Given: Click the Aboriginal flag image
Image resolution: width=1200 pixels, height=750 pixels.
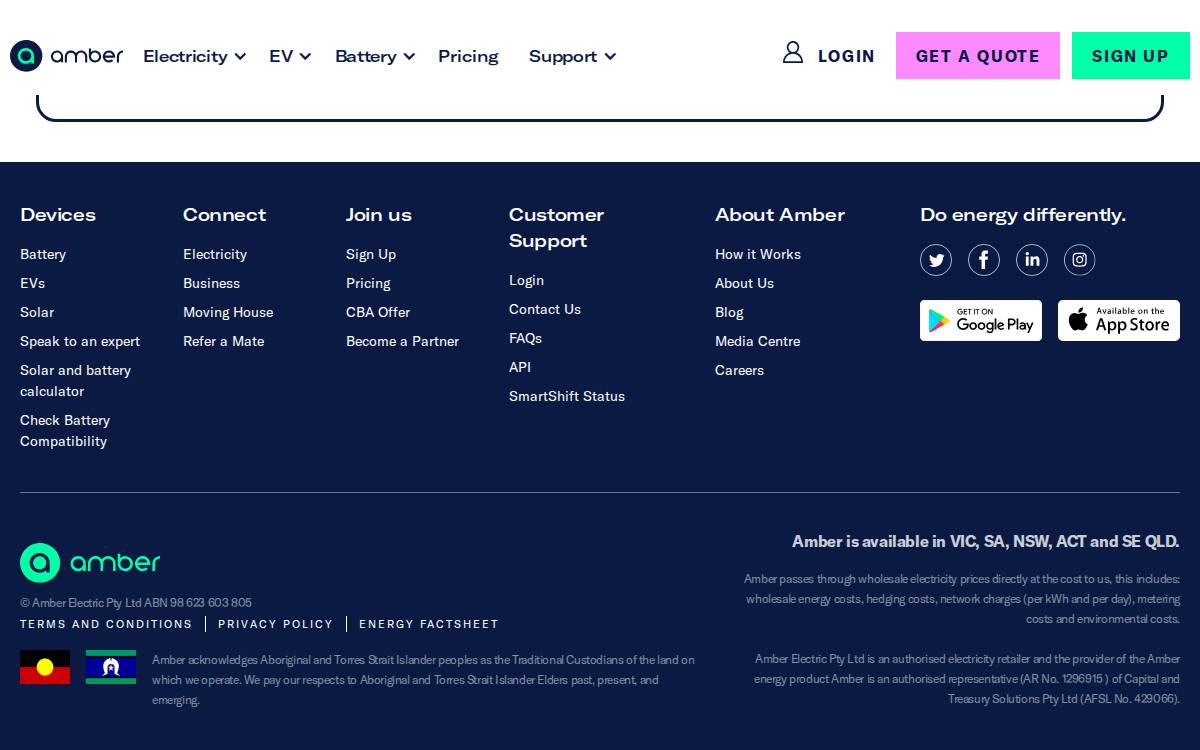Looking at the screenshot, I should tap(45, 667).
